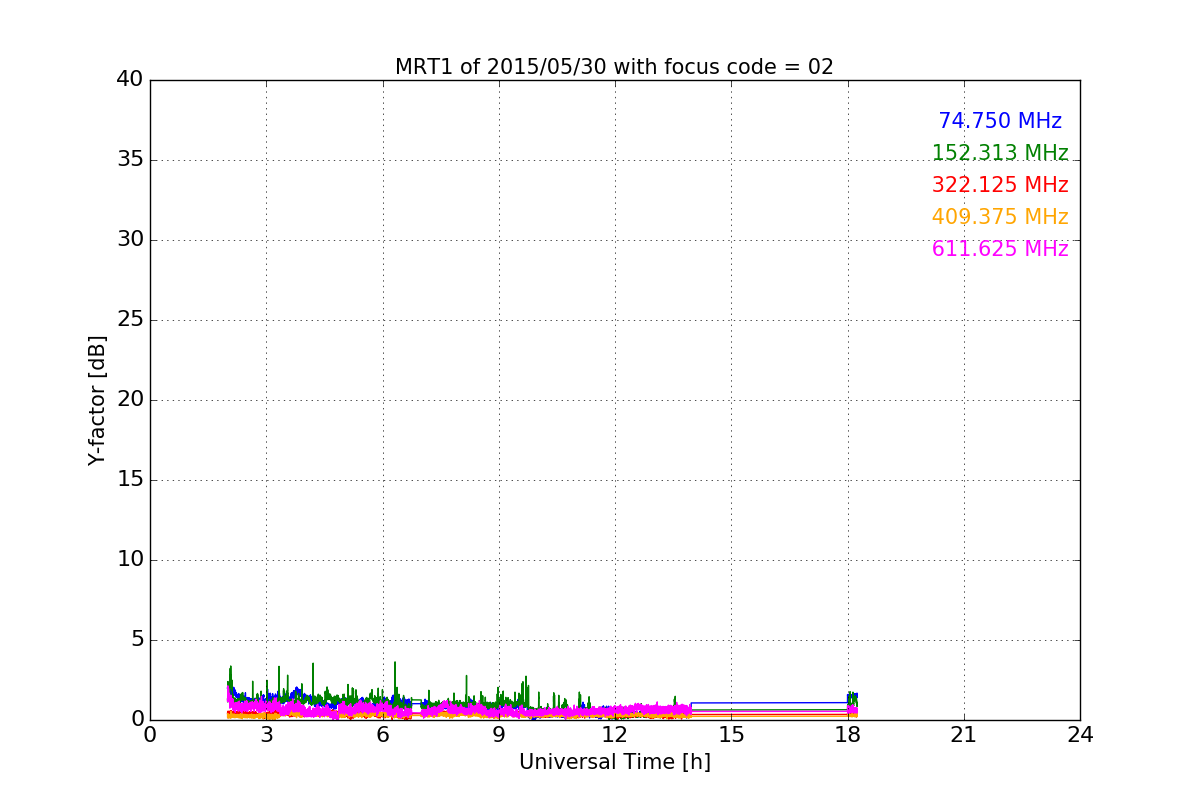Click the x-axis tick label 6

pos(382,735)
